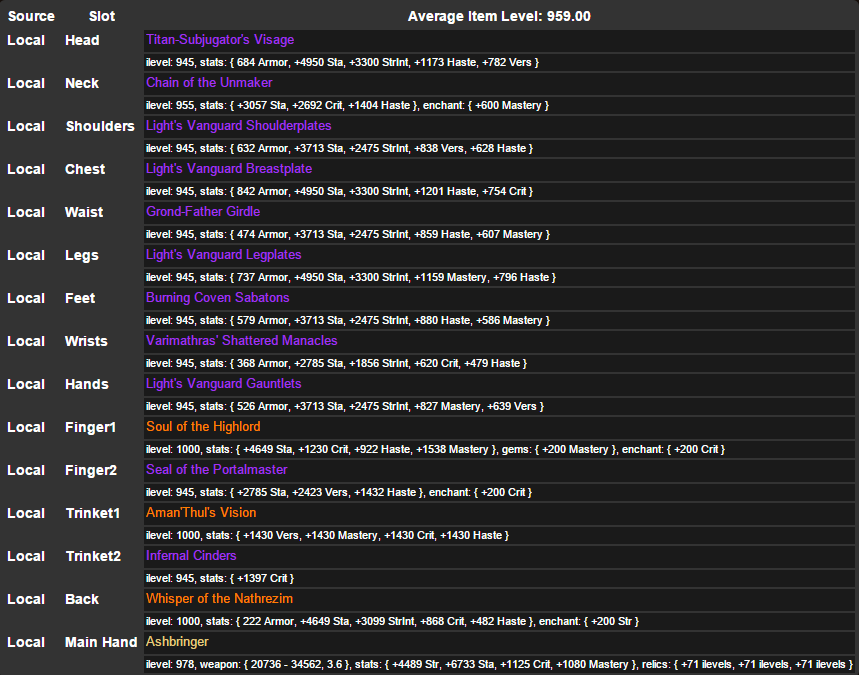Click stats line with +1430 Vers
This screenshot has width=859, height=675.
327,535
